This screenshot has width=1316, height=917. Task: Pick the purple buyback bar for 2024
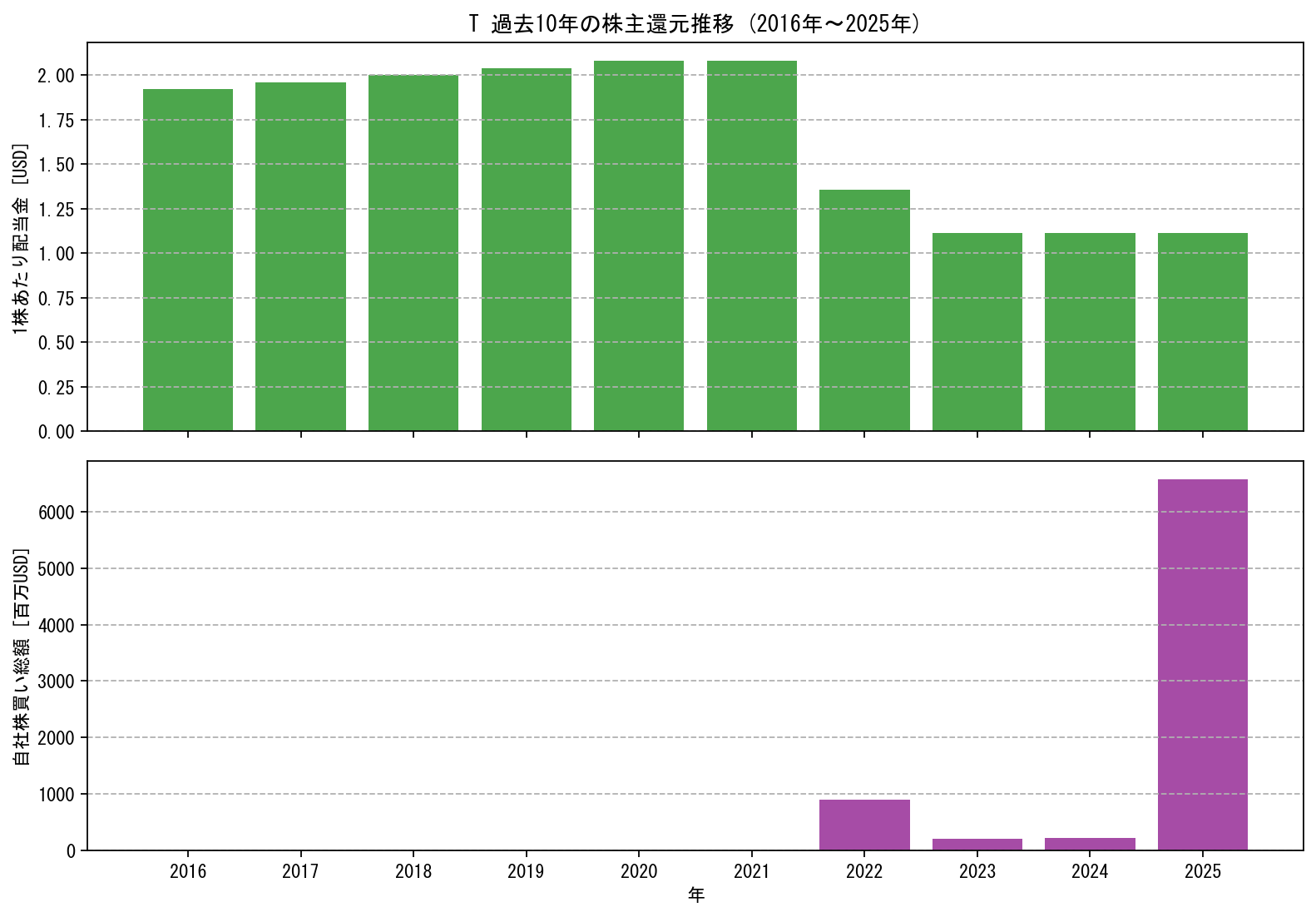point(1090,844)
